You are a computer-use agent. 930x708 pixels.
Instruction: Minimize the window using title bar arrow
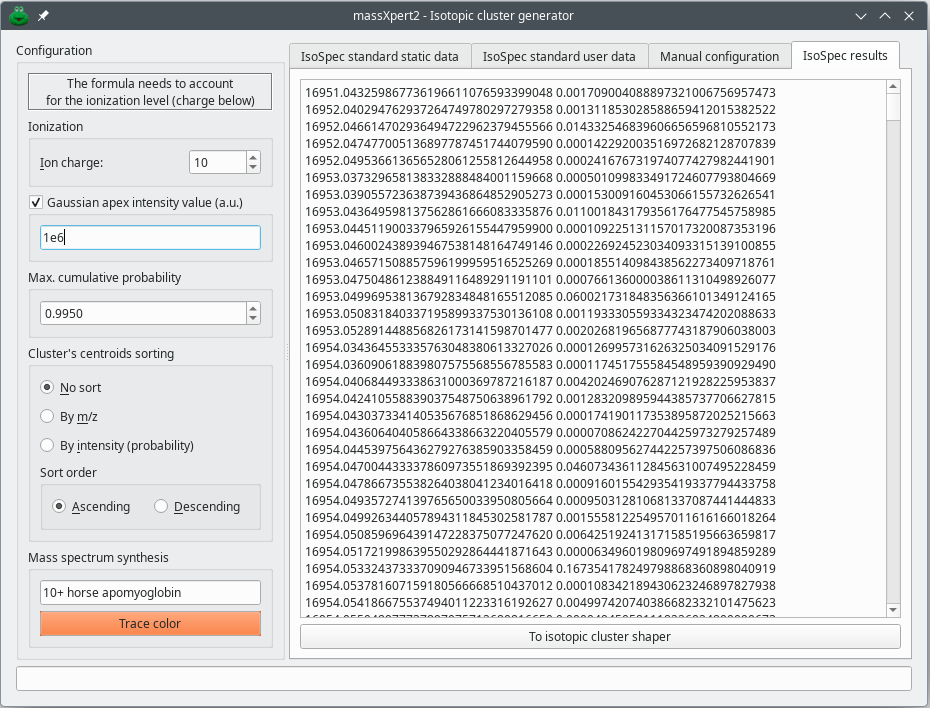coord(861,16)
